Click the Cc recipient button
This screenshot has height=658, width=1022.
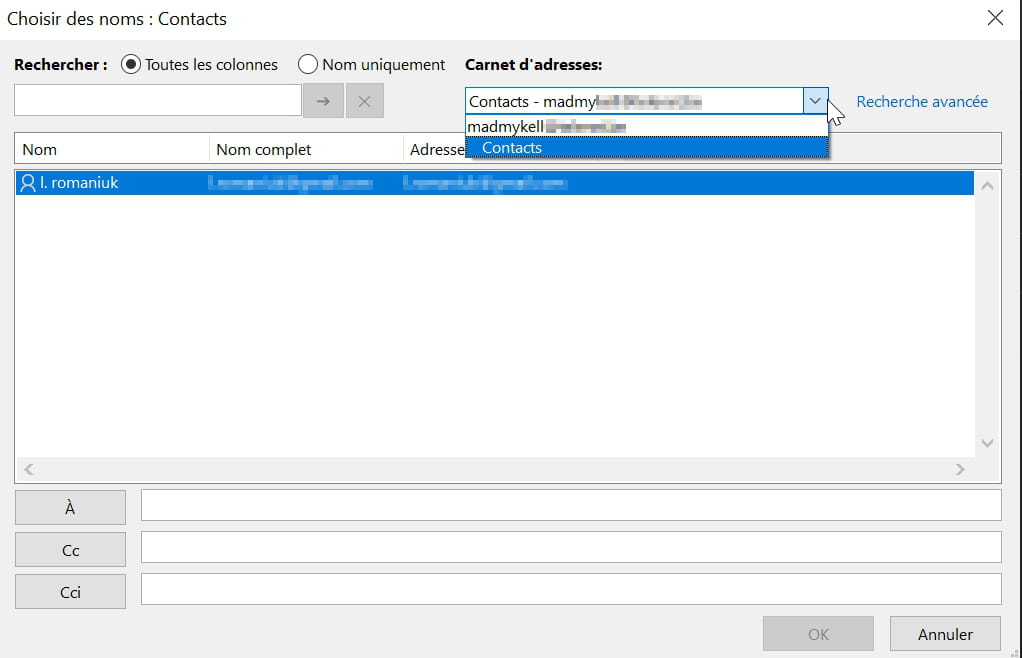coord(70,550)
